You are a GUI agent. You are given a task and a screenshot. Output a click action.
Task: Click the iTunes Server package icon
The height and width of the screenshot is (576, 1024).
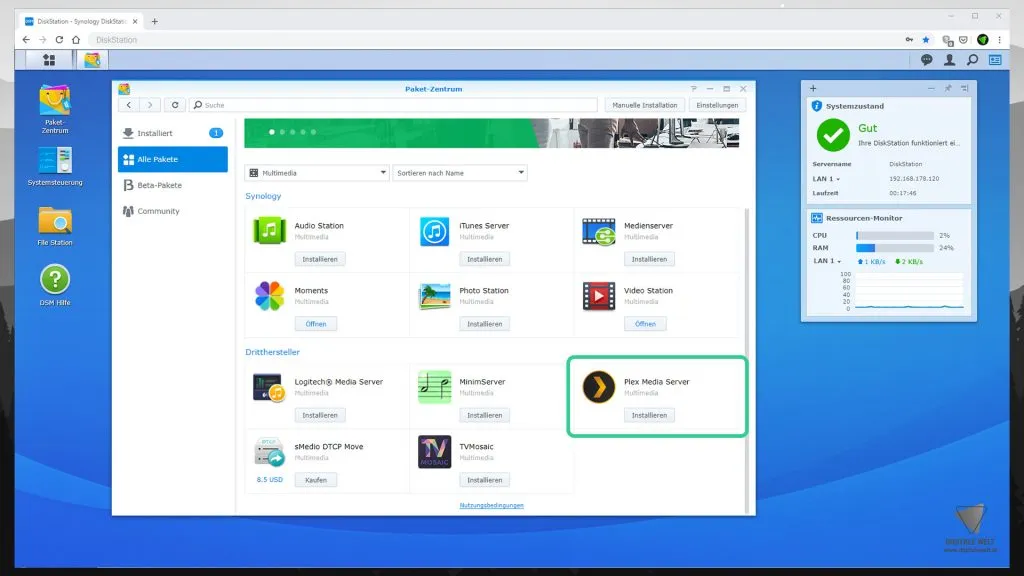point(434,231)
